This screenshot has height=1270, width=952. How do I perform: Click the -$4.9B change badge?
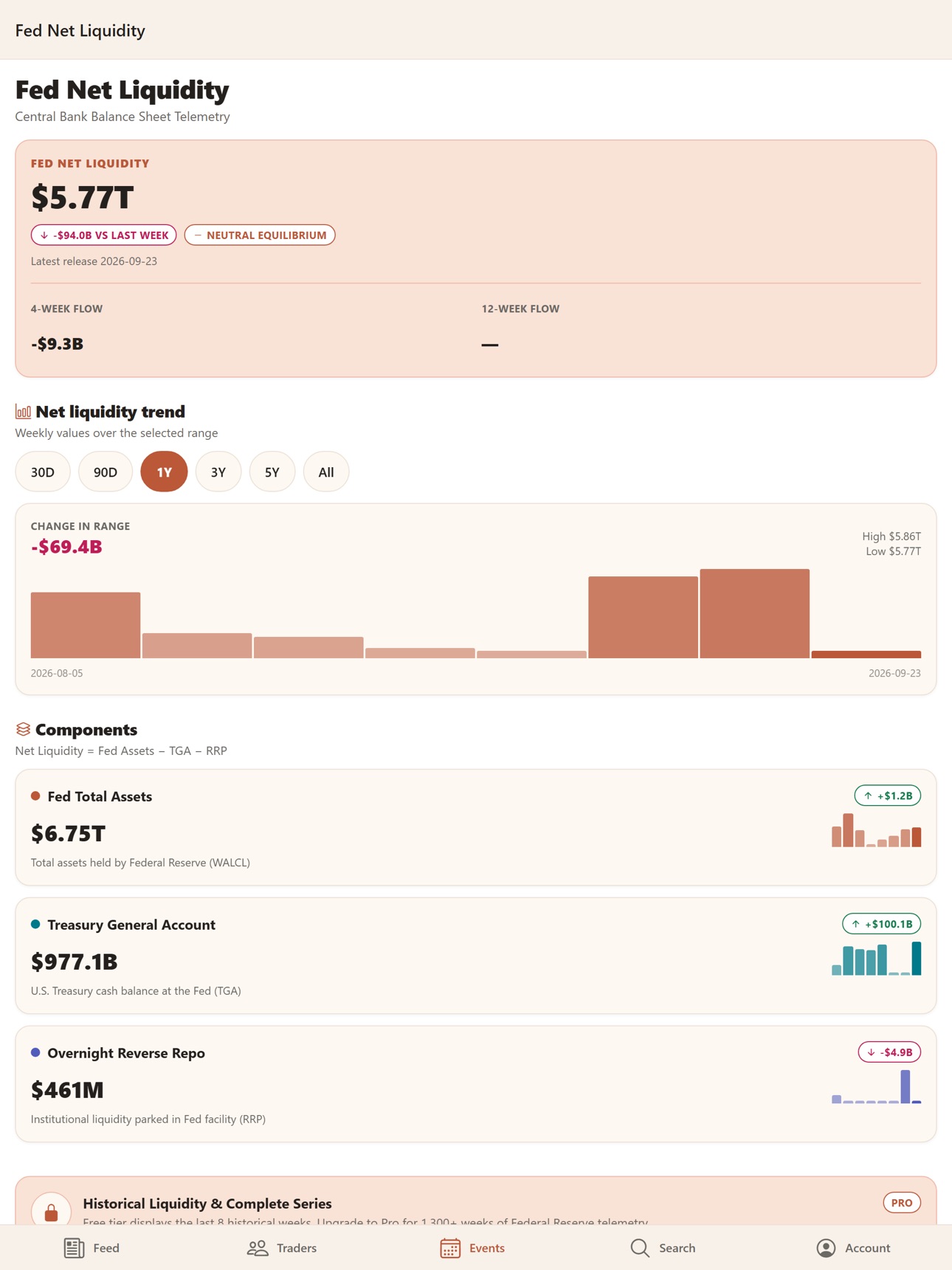pos(889,1052)
